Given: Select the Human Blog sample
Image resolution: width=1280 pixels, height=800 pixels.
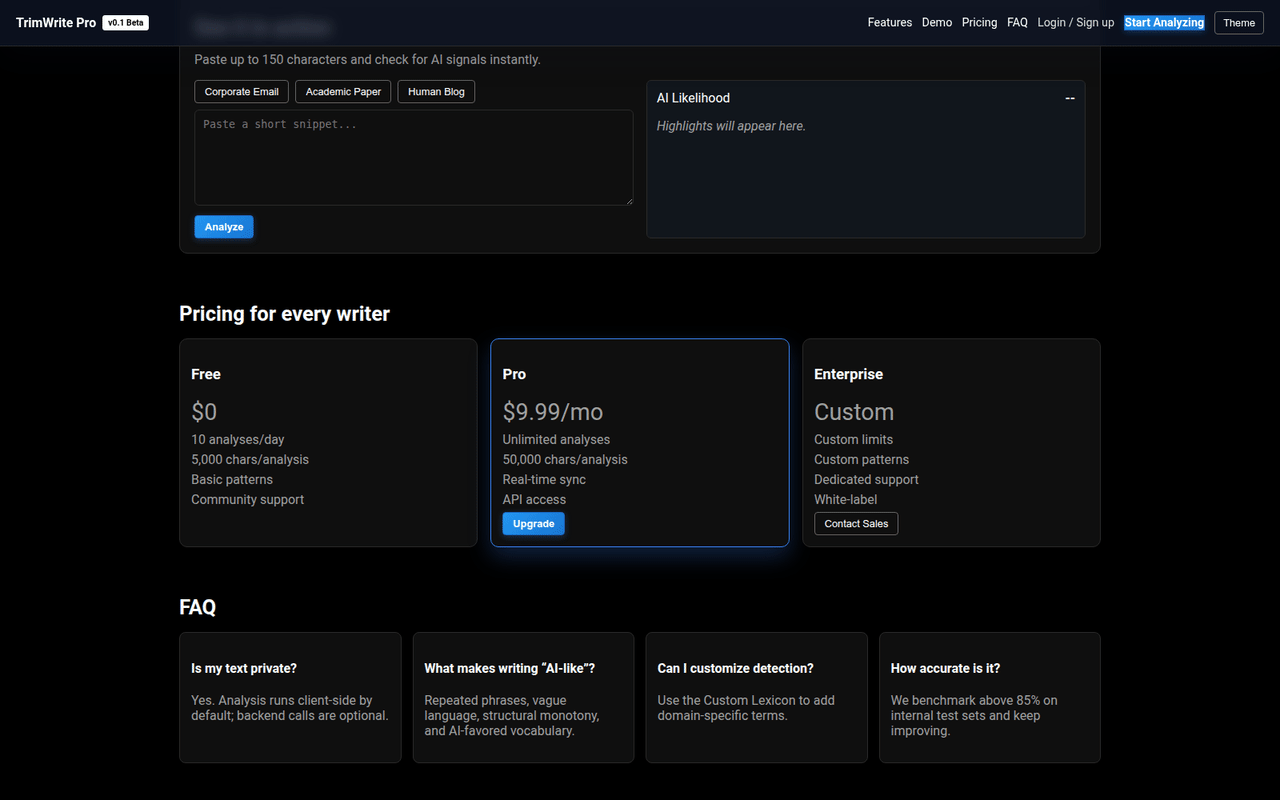Looking at the screenshot, I should point(436,92).
